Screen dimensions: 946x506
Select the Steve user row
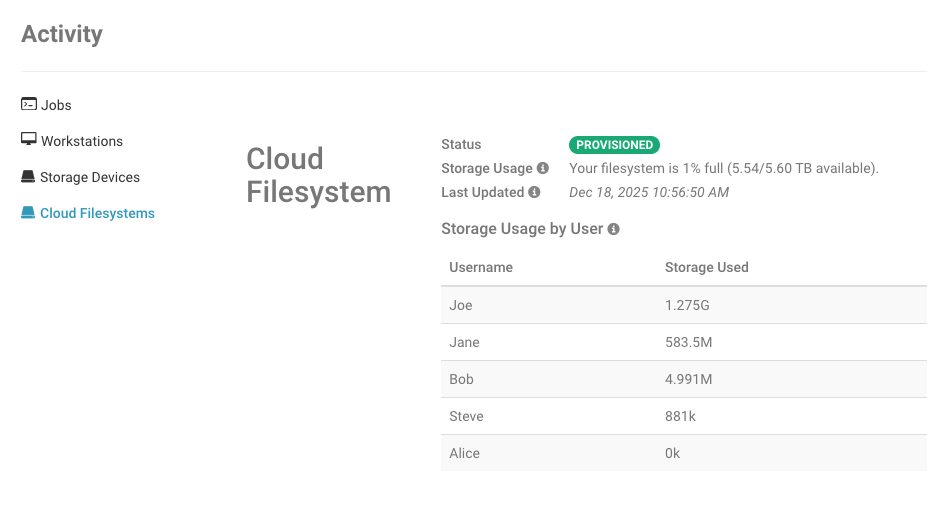coord(466,416)
